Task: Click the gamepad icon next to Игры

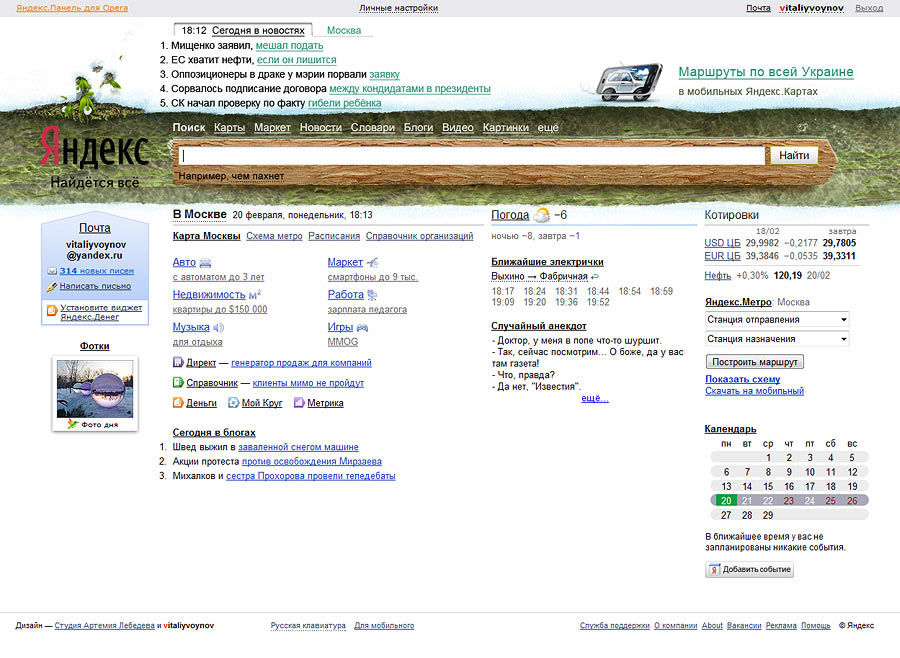Action: click(362, 327)
